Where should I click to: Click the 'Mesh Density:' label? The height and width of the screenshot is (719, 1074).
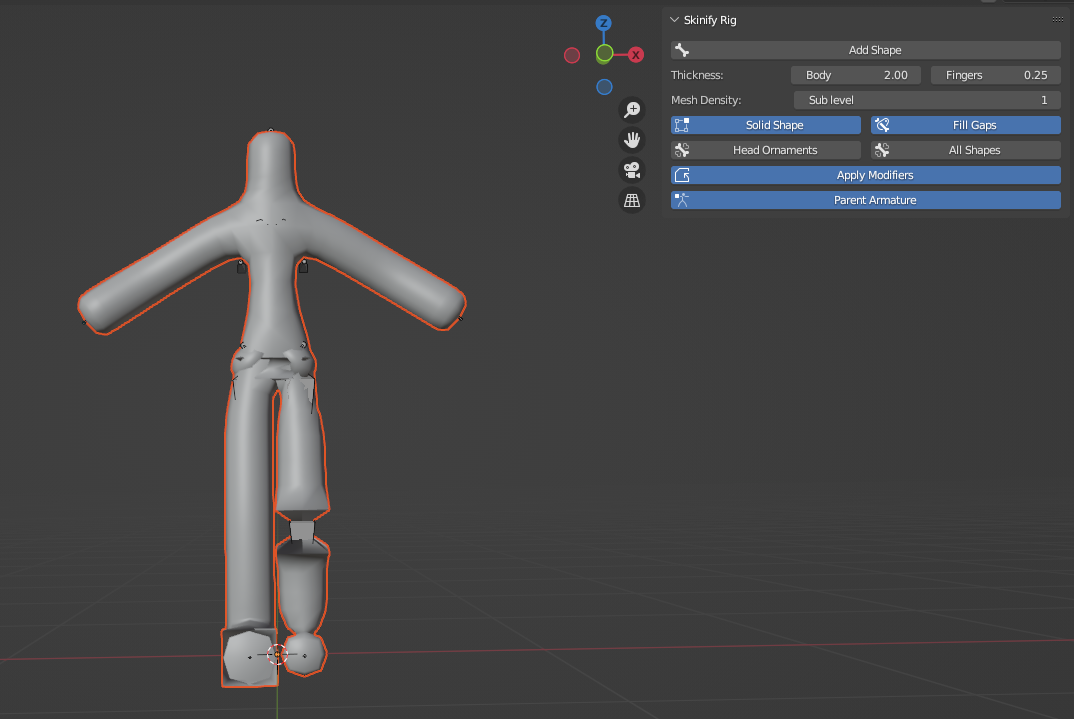(x=705, y=100)
